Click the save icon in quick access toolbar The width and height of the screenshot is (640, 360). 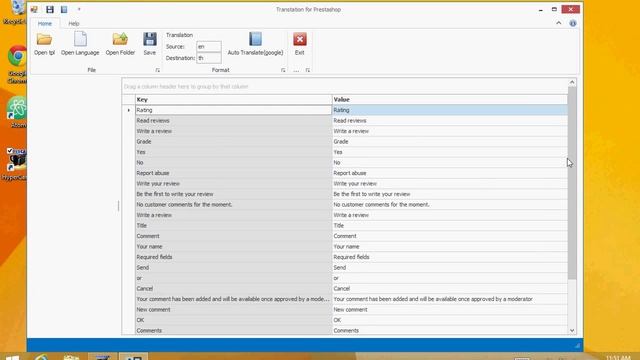coord(50,9)
